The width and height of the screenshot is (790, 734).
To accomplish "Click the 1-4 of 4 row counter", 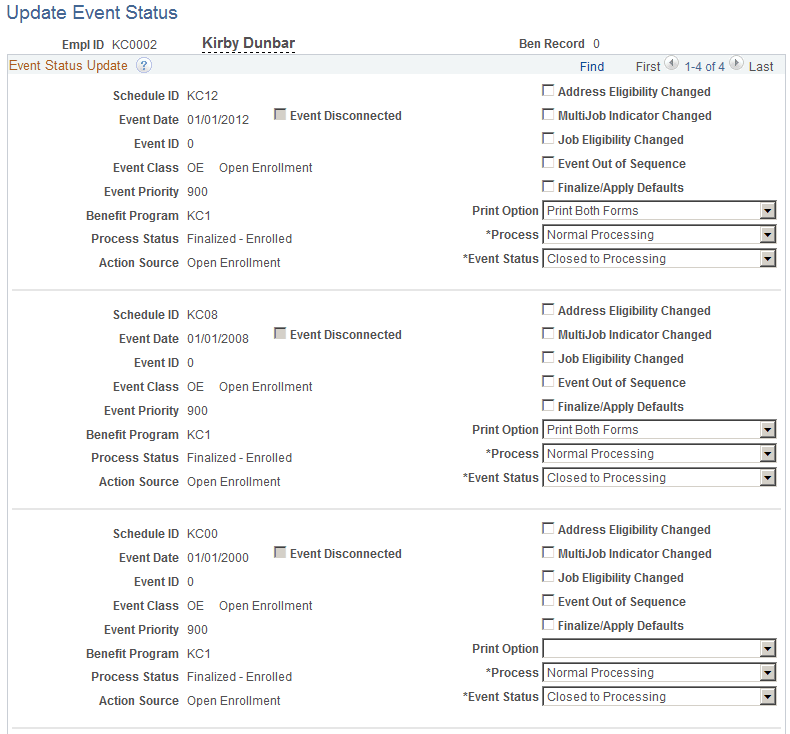I will pos(704,66).
